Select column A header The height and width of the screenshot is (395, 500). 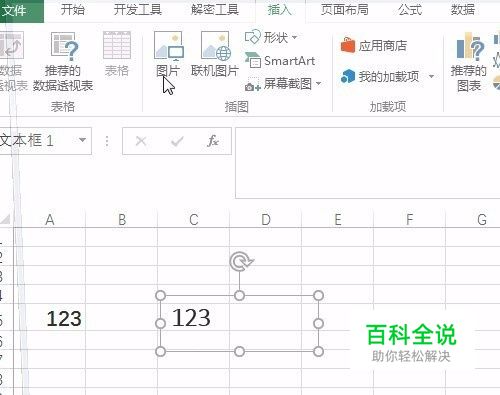click(x=50, y=220)
